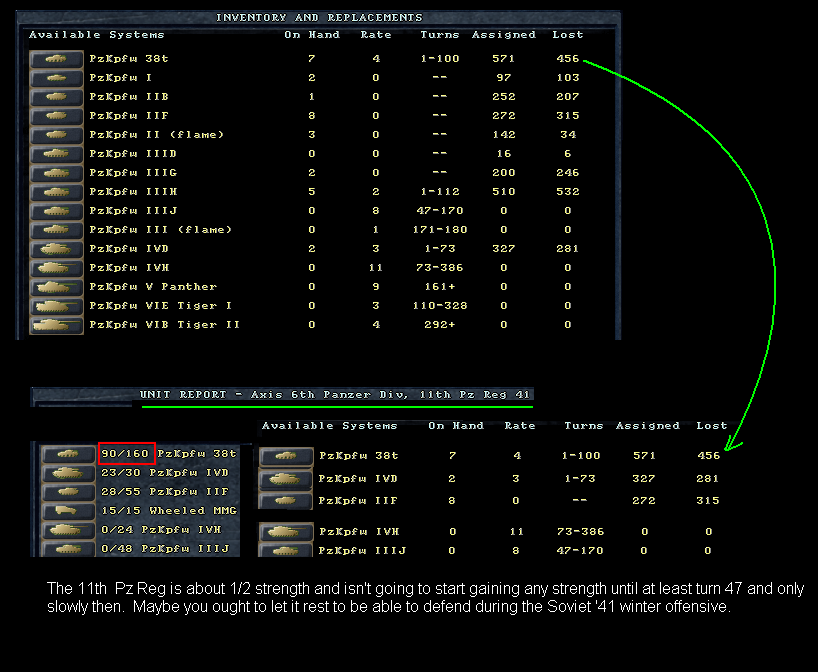This screenshot has width=818, height=672.
Task: Click the PzKpfw IIF tank icon in inventory
Action: [56, 116]
